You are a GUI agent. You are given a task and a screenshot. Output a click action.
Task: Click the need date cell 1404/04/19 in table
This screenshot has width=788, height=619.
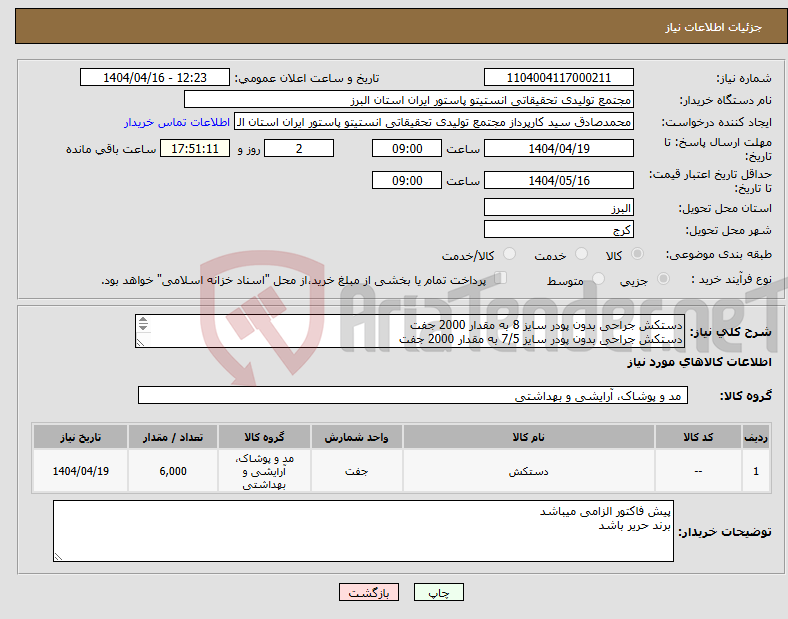[x=80, y=471]
